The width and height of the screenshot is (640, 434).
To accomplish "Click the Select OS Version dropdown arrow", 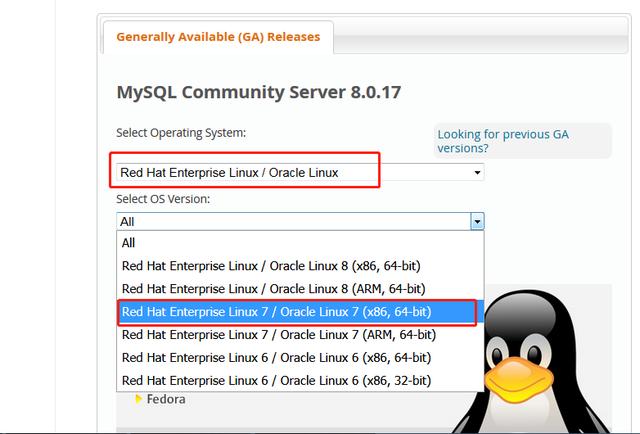I will 477,222.
